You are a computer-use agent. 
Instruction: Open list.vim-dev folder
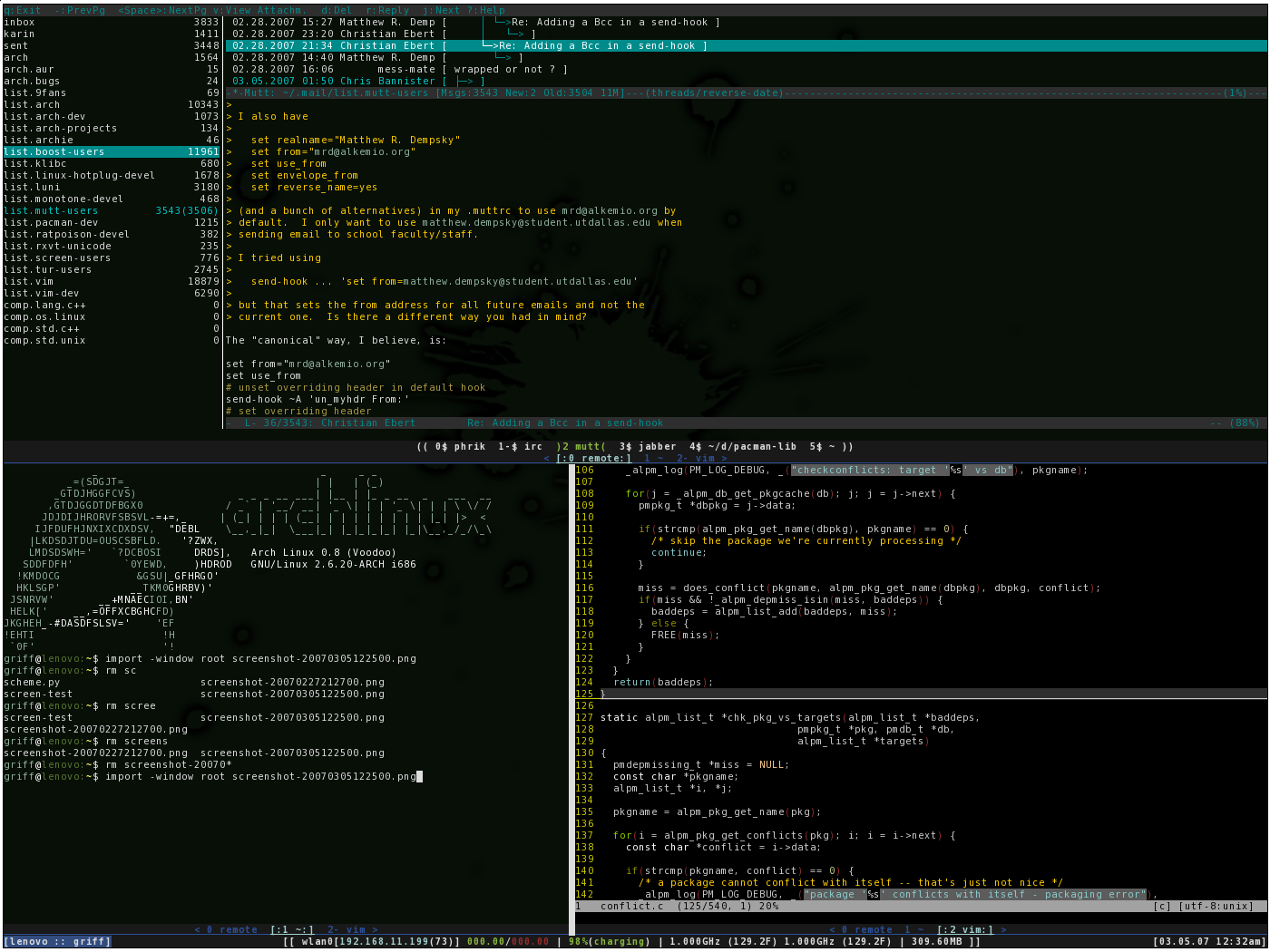(112, 293)
